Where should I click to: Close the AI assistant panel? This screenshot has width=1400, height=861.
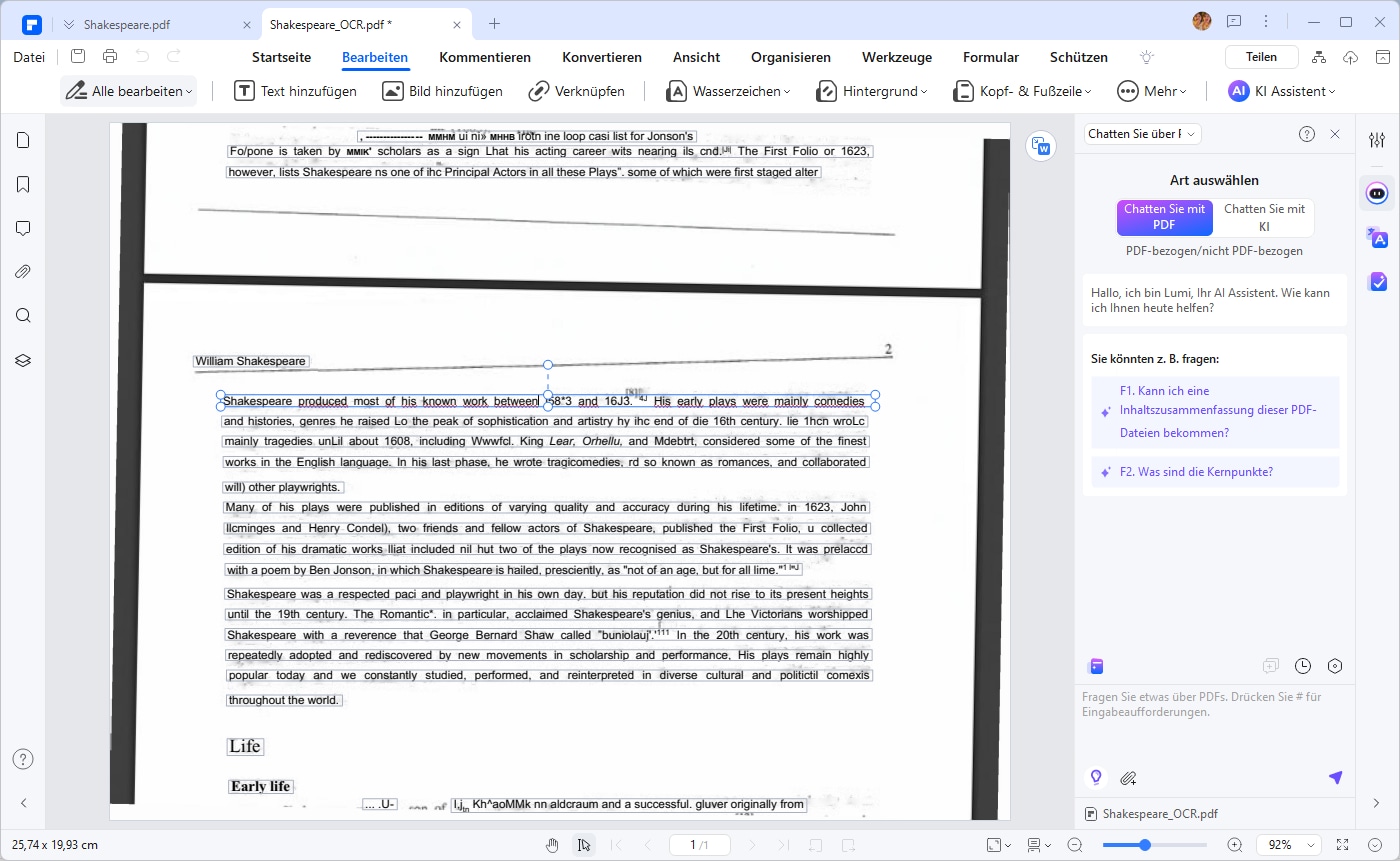(1335, 134)
